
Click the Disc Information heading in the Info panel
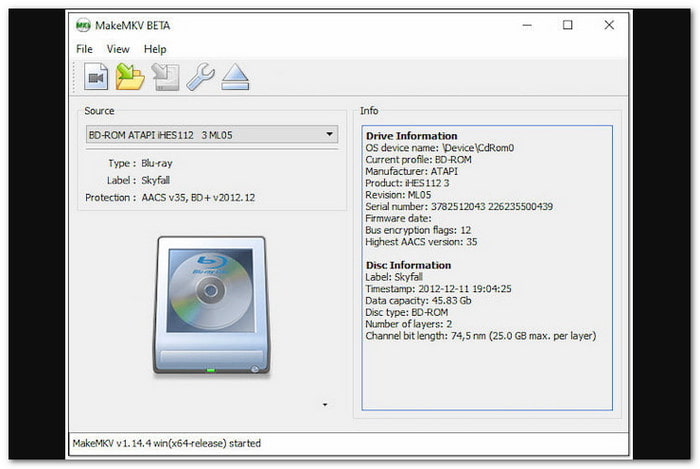408,265
